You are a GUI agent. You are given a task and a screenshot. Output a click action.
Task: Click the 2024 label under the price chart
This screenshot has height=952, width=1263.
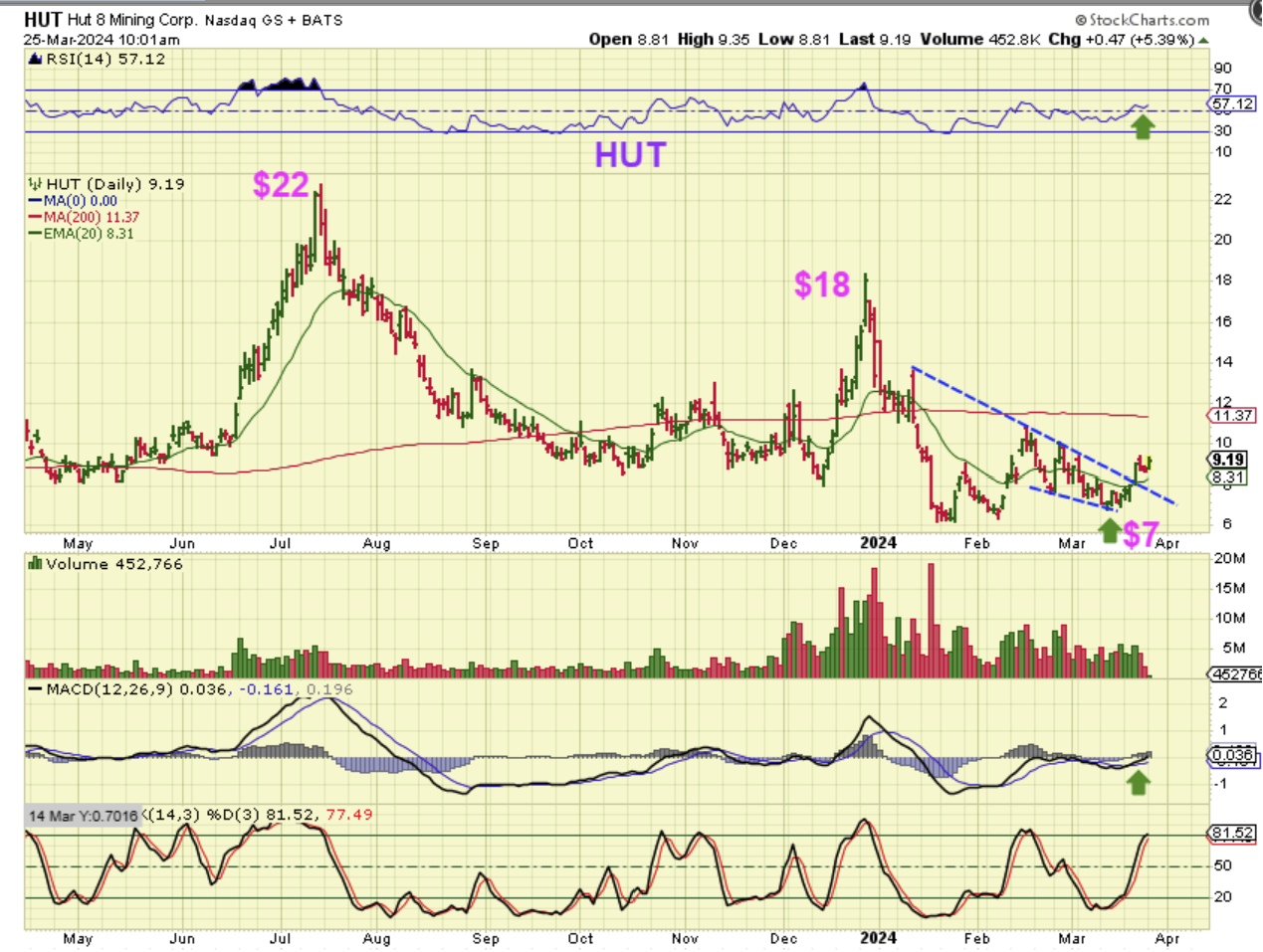click(878, 543)
